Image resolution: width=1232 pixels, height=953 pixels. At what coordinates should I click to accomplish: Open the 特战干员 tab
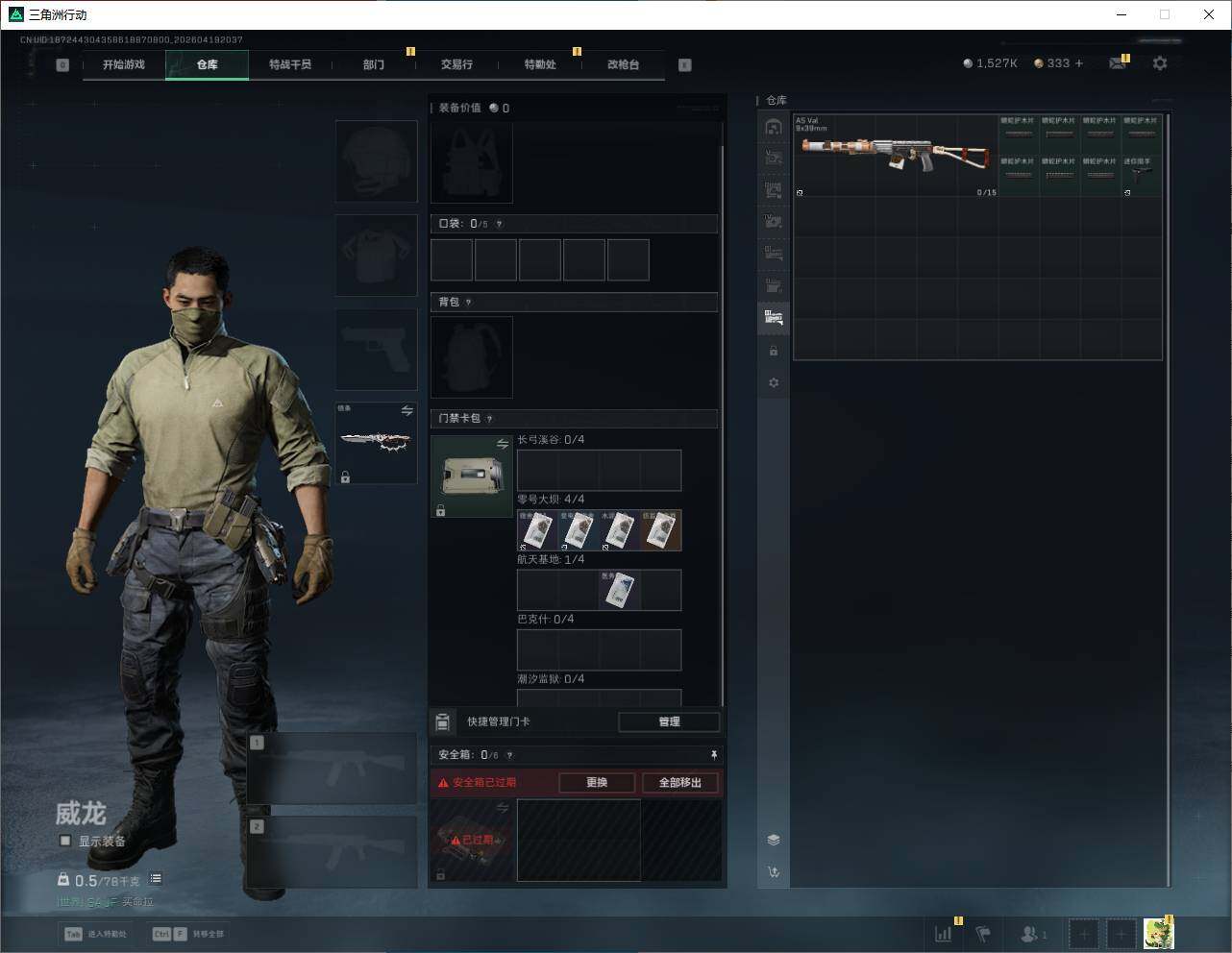290,64
